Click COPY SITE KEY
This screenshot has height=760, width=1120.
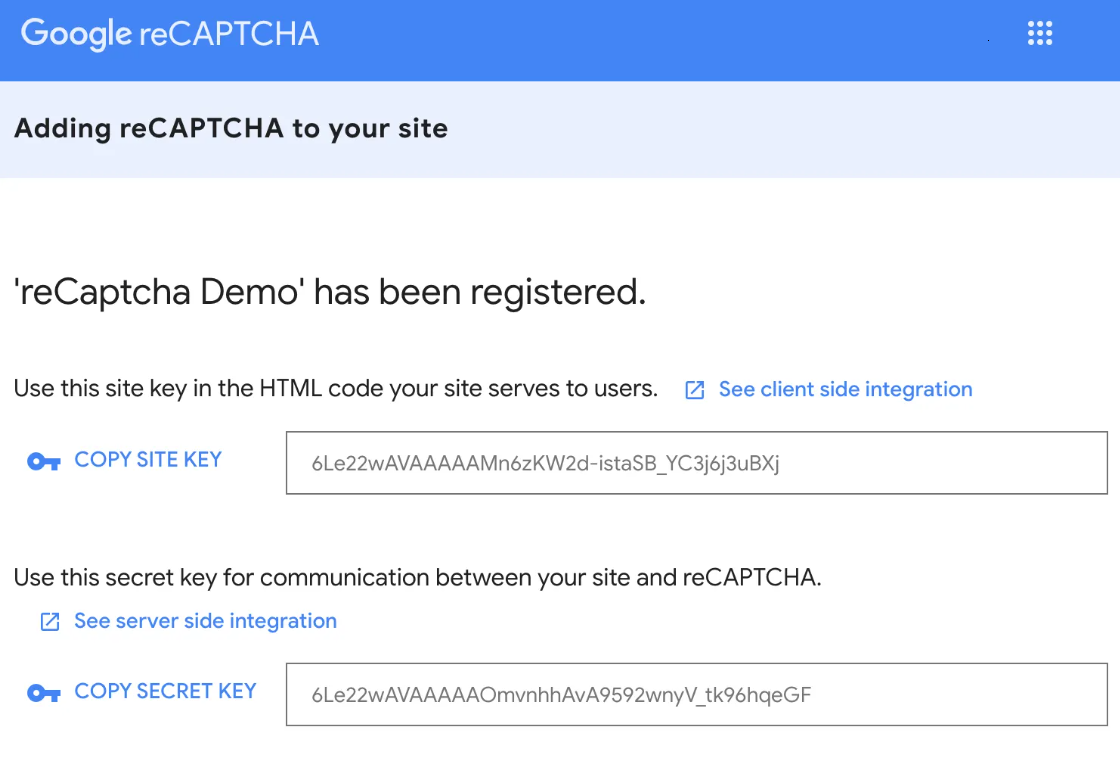tap(148, 460)
